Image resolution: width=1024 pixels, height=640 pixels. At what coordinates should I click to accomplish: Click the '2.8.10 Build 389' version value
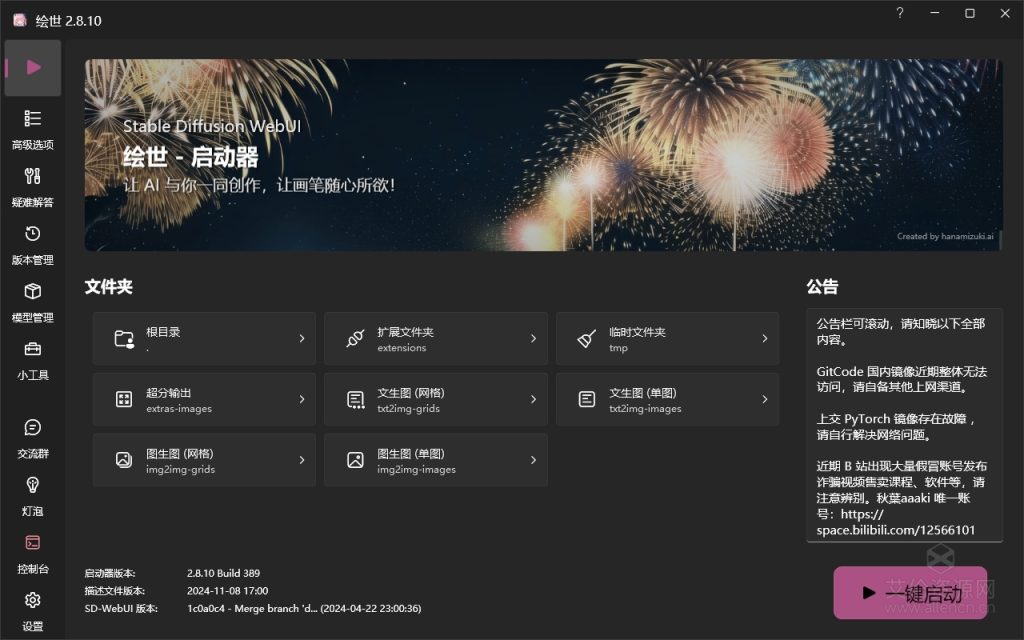[223, 573]
